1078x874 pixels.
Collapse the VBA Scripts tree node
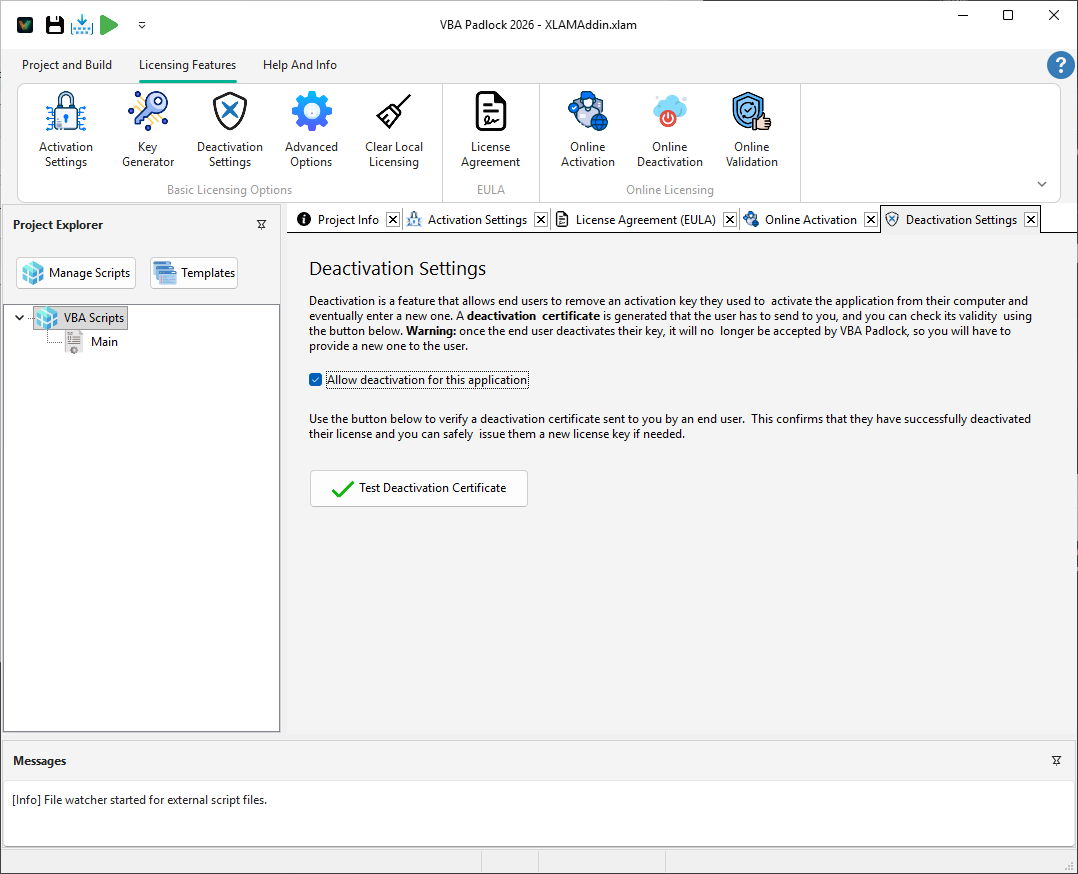click(19, 317)
